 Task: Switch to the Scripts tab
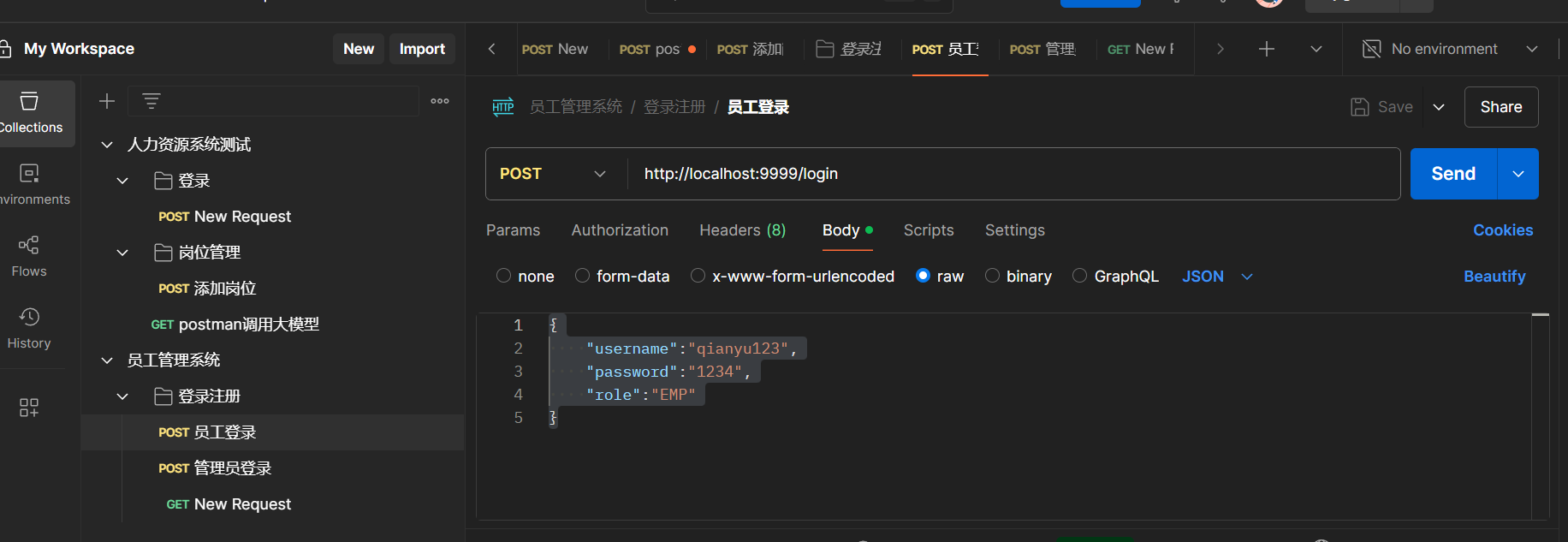tap(928, 230)
